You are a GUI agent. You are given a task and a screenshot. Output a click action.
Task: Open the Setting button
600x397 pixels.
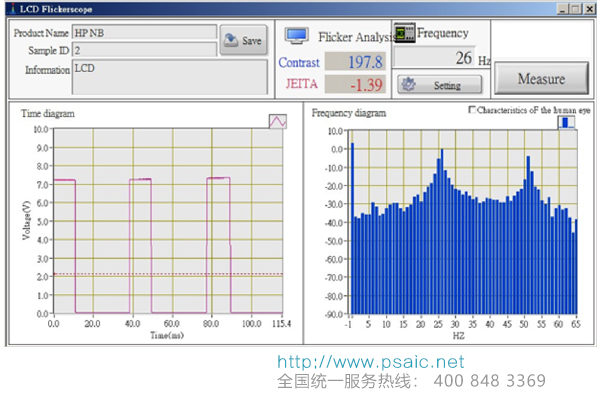(440, 85)
